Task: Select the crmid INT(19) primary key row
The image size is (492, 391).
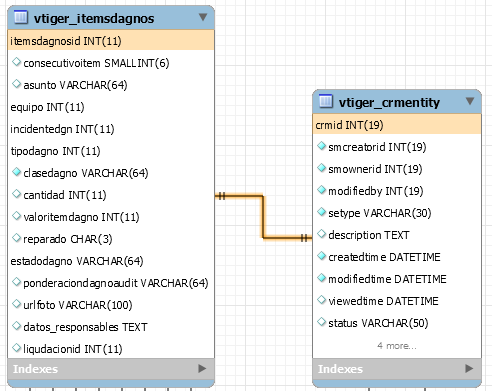Action: pyautogui.click(x=397, y=125)
